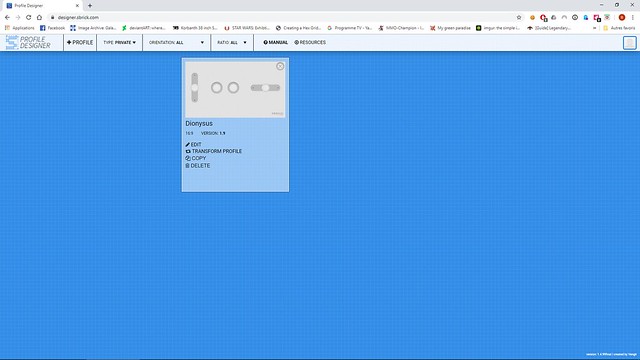The image size is (640, 360).
Task: Open a new browser tab
Action: coord(90,6)
